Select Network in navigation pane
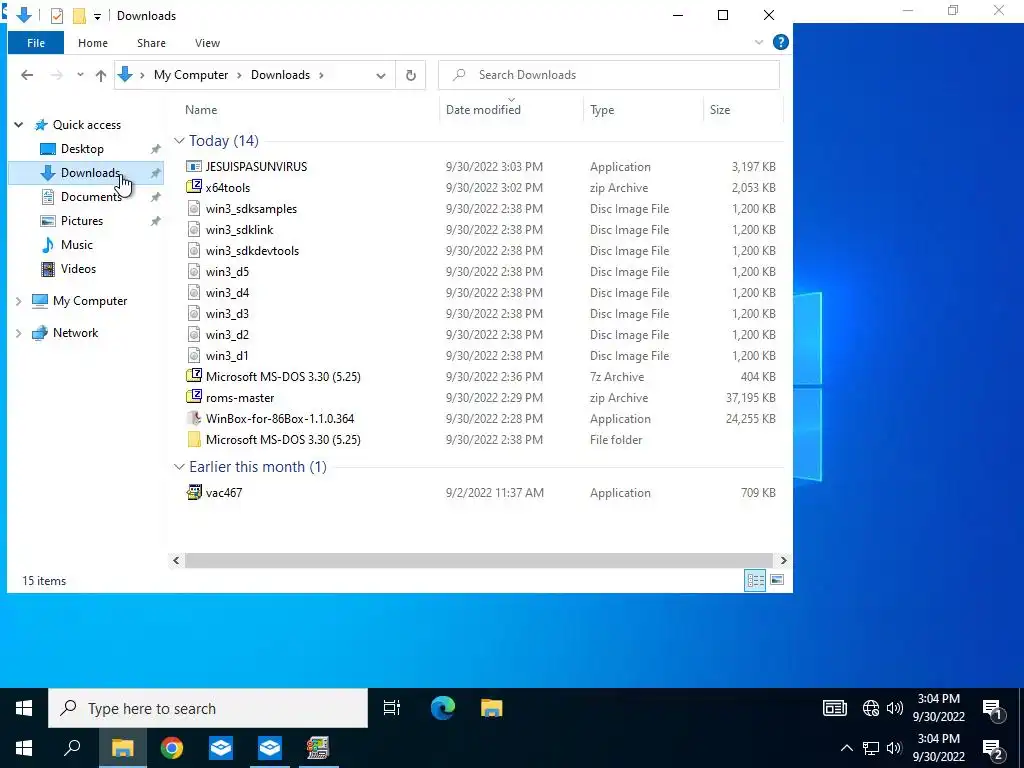Screen dimensions: 1024x768 [75, 333]
